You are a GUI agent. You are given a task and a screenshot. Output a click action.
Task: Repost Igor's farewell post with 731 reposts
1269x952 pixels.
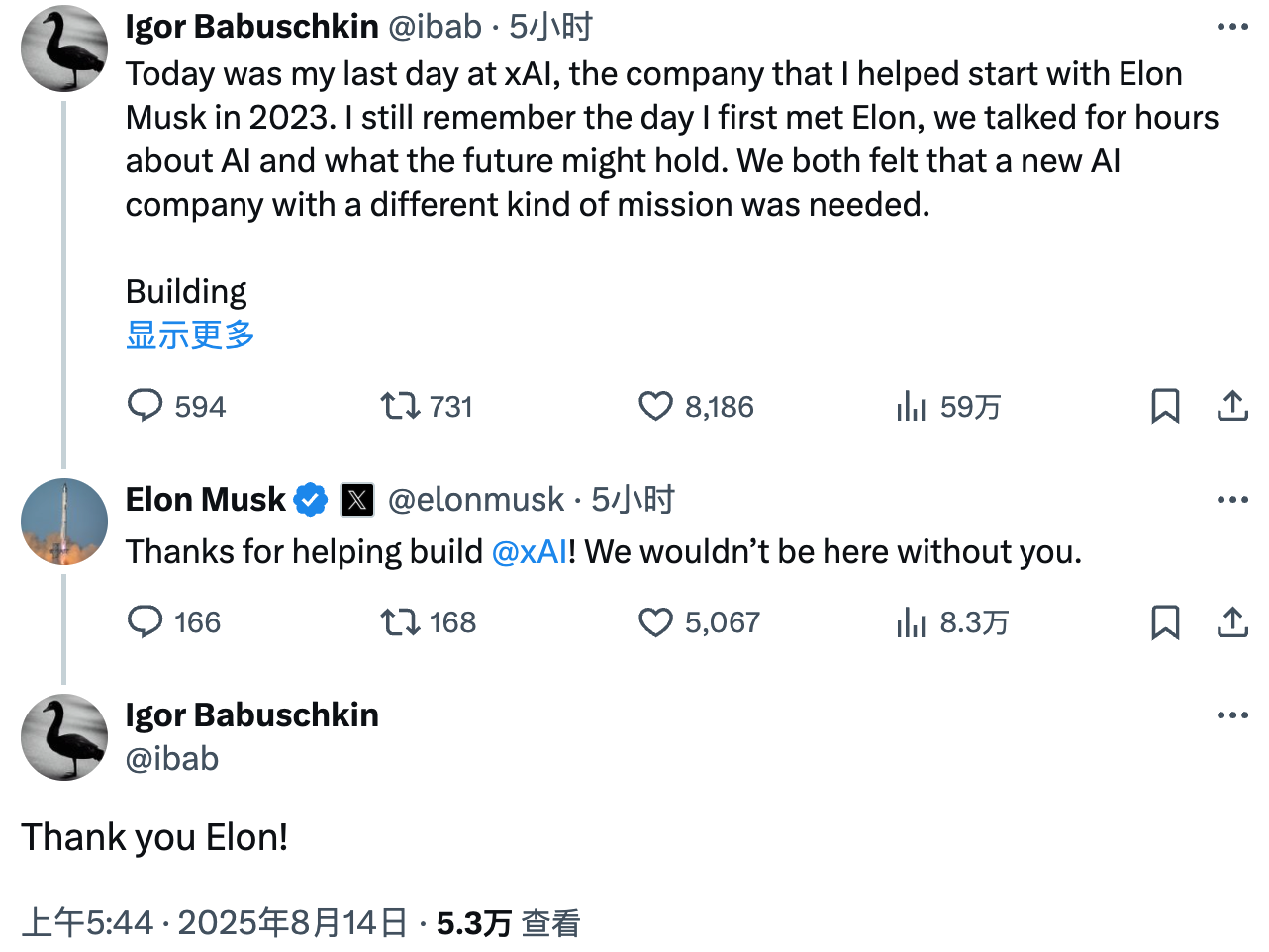click(x=401, y=406)
